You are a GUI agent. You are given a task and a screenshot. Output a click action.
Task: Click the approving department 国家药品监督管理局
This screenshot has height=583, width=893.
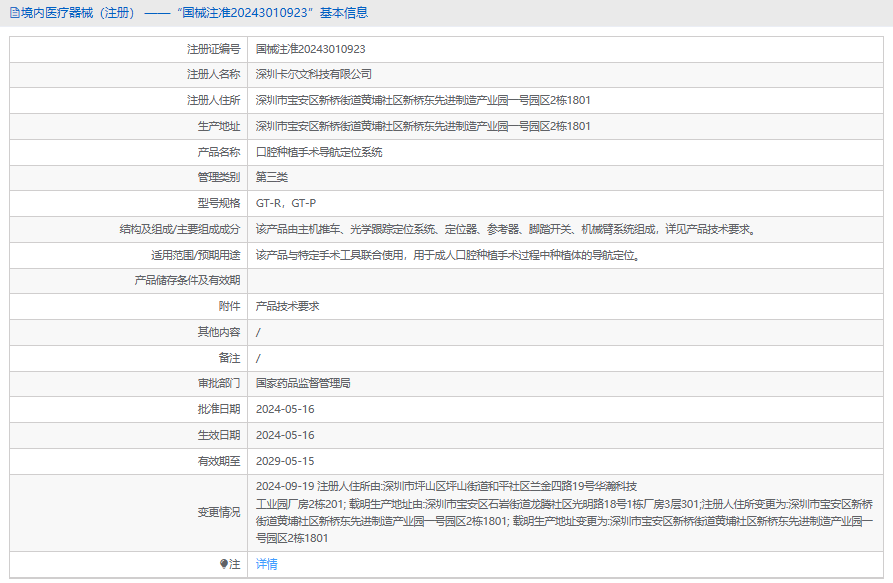303,383
